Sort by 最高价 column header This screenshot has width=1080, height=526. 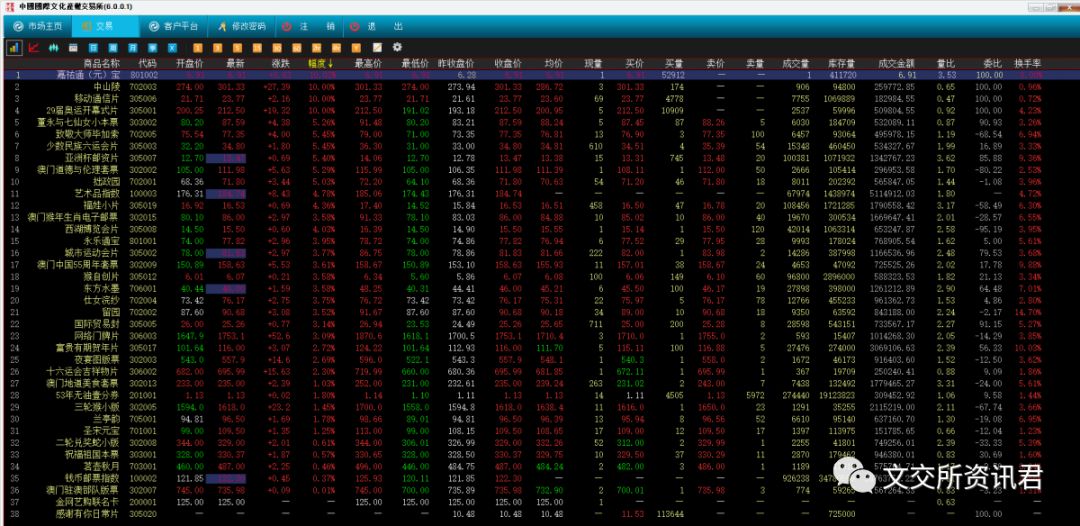(x=368, y=63)
